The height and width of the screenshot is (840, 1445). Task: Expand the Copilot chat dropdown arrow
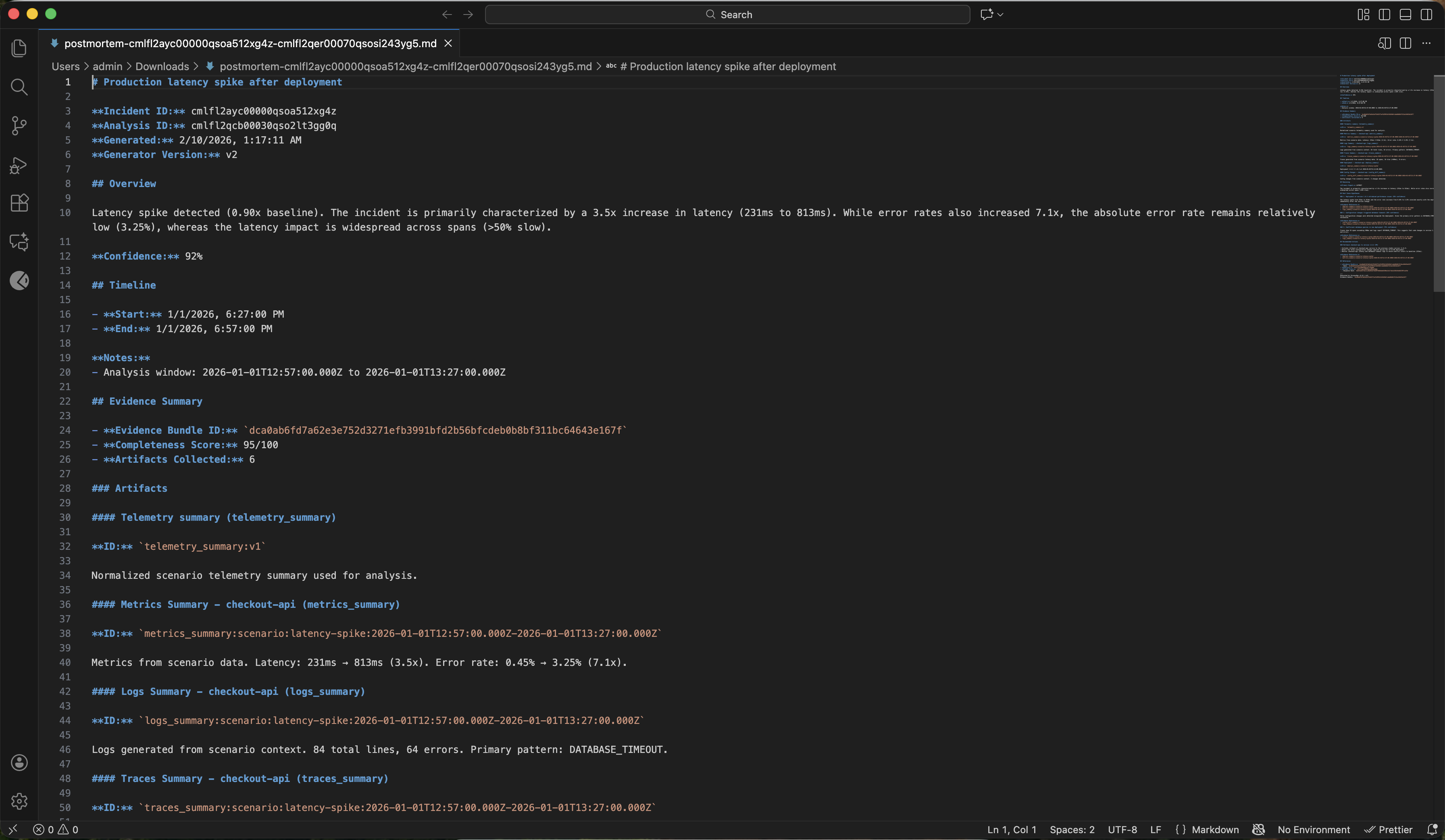pyautogui.click(x=1000, y=15)
